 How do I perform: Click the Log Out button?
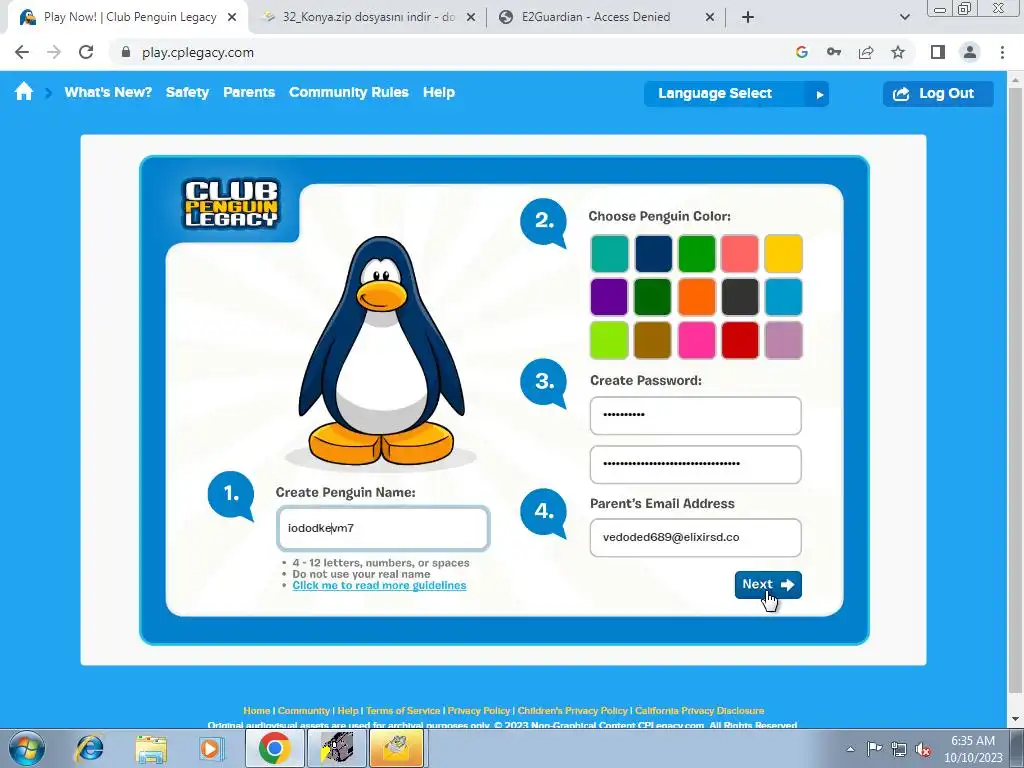pos(938,93)
